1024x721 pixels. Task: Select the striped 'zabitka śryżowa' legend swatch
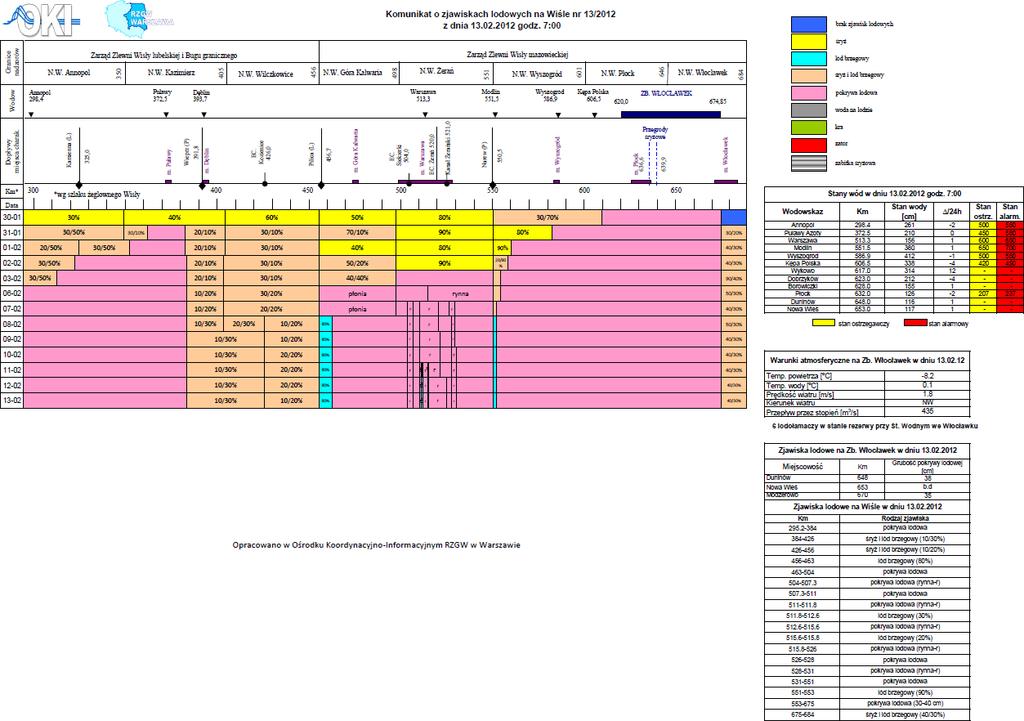point(808,163)
